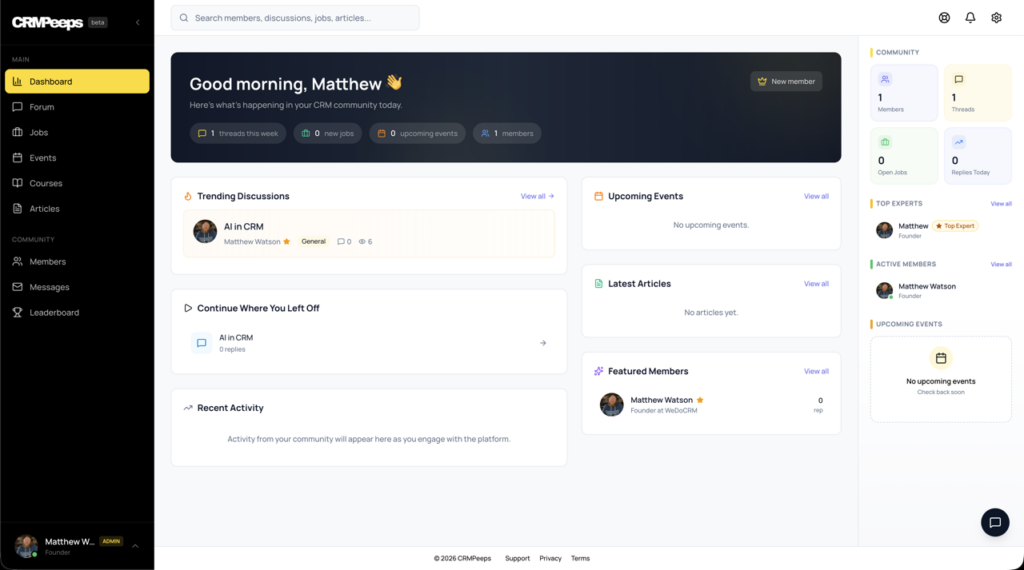
Task: Click the New member button
Action: (x=786, y=81)
